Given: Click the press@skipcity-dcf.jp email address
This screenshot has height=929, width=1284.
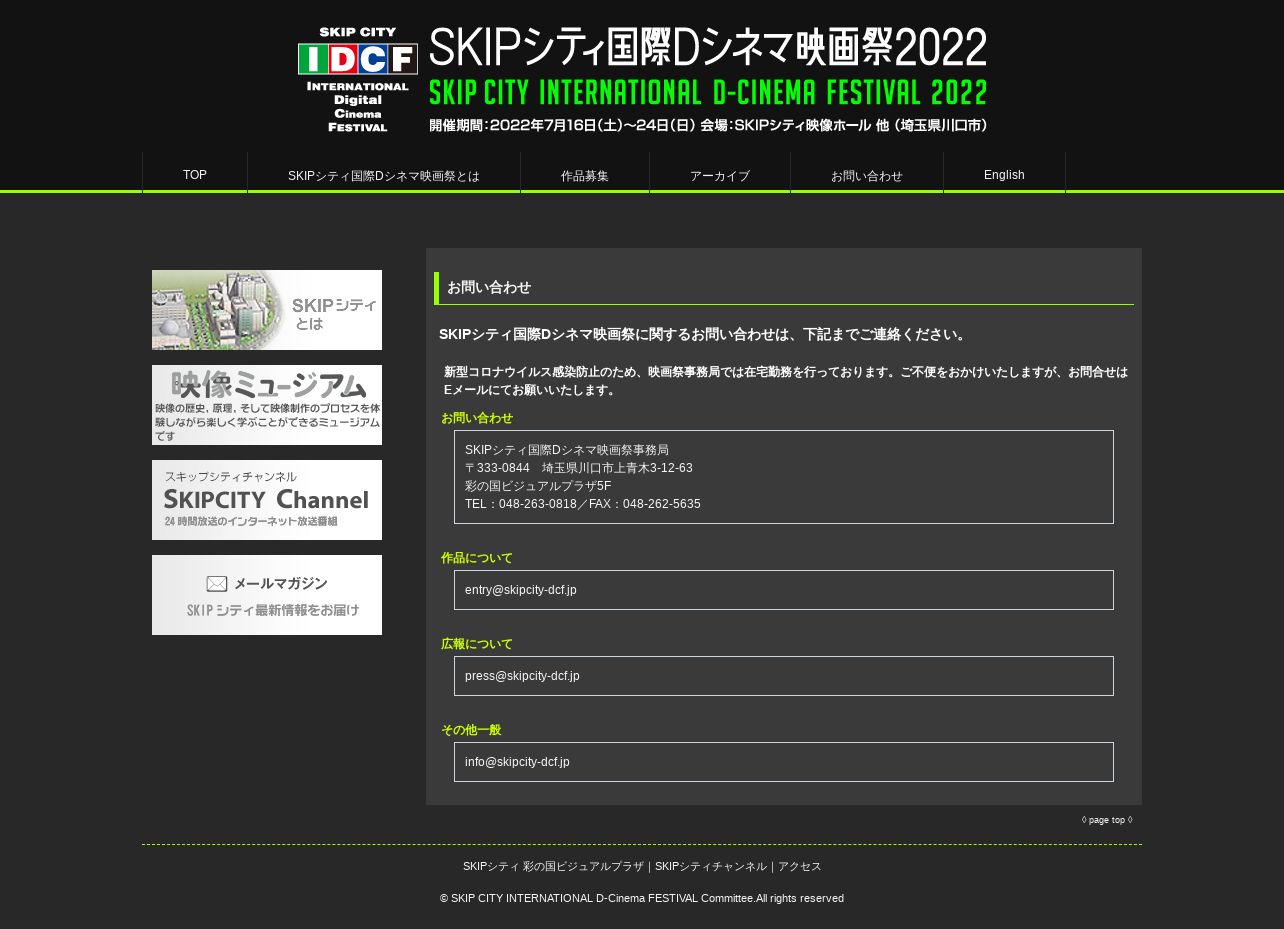Looking at the screenshot, I should (522, 676).
